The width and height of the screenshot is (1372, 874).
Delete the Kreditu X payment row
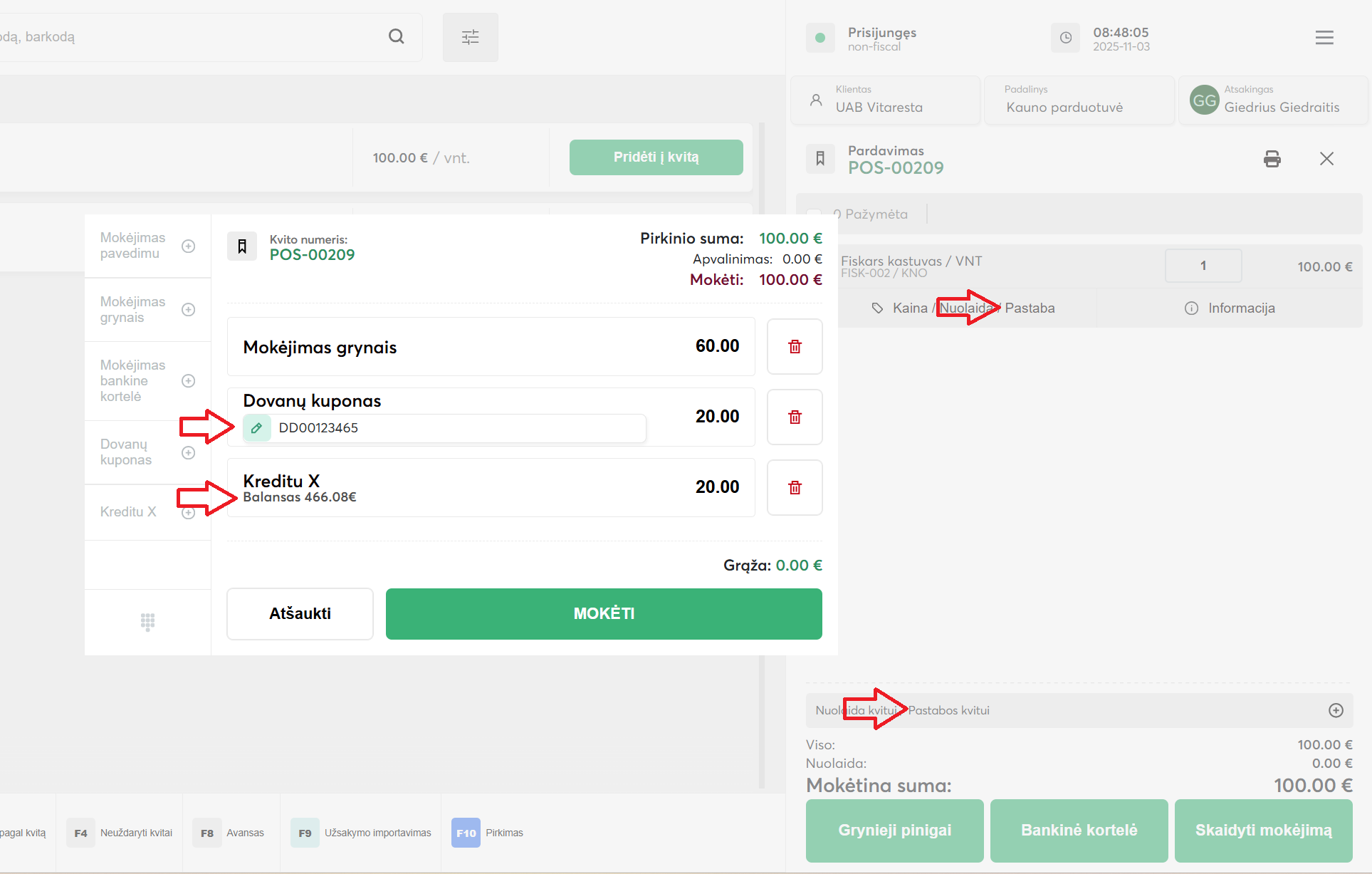pyautogui.click(x=795, y=487)
